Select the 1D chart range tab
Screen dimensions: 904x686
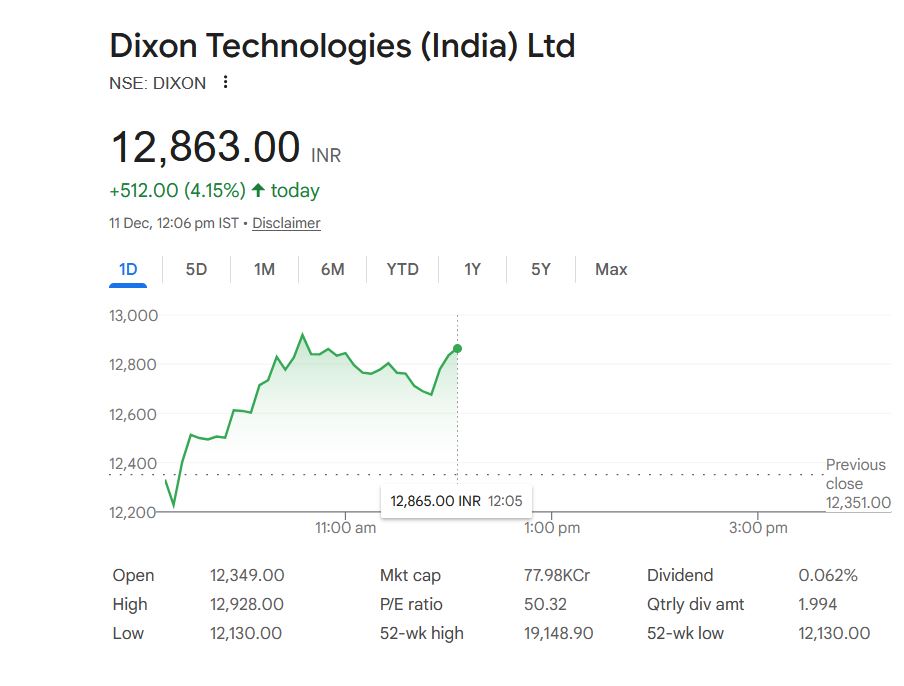tap(128, 269)
